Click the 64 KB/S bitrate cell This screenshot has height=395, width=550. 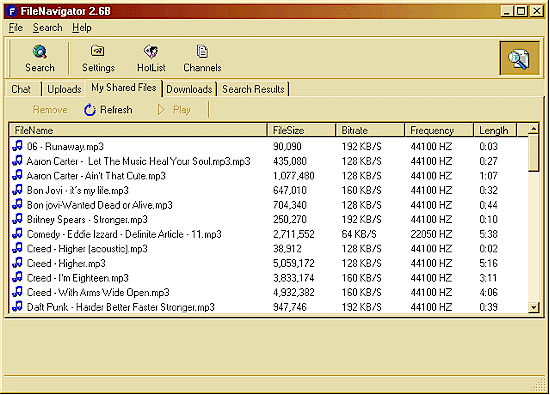(359, 234)
